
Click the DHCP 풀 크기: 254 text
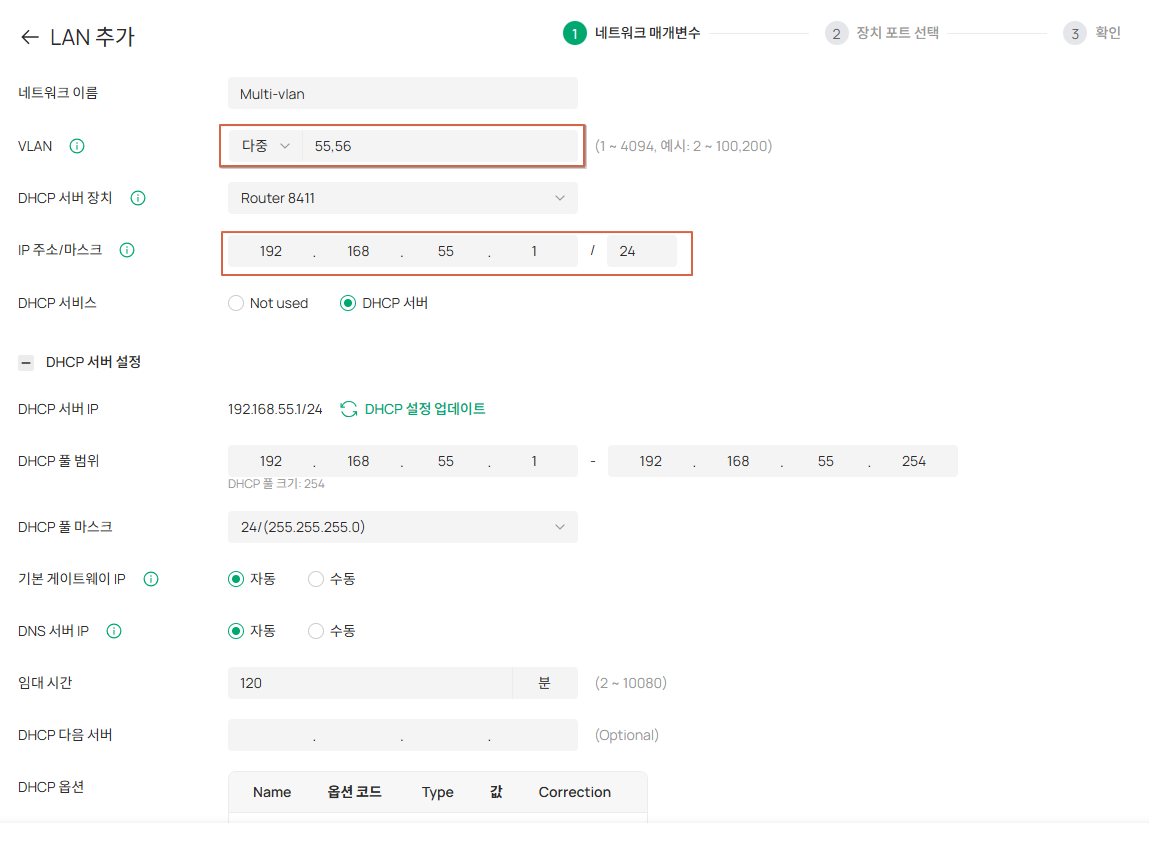[x=276, y=484]
